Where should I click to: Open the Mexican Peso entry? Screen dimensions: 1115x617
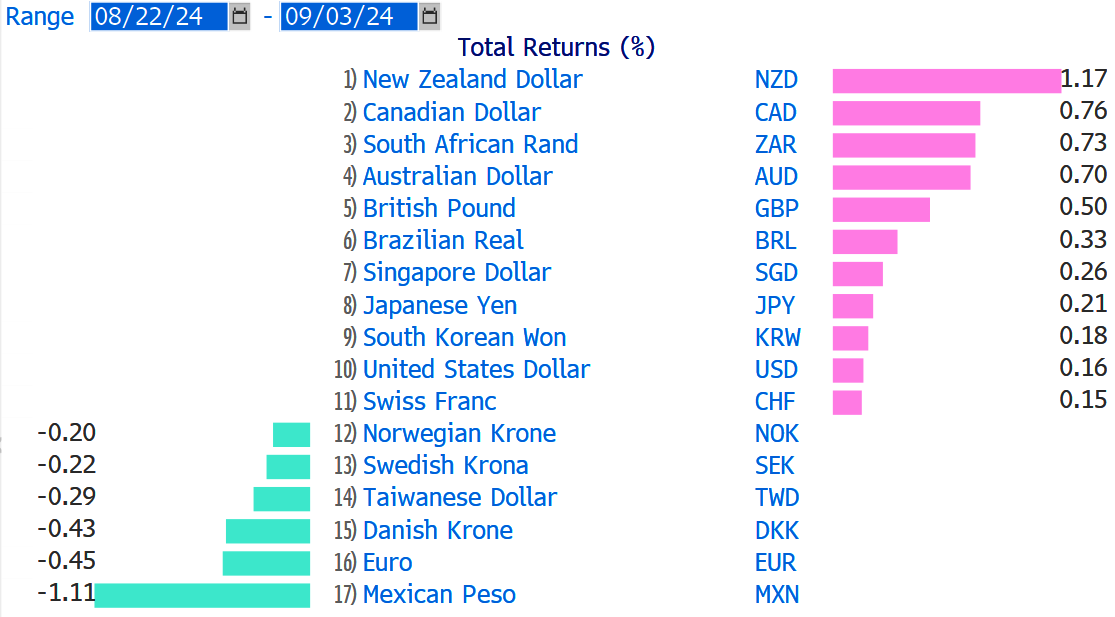tap(439, 594)
